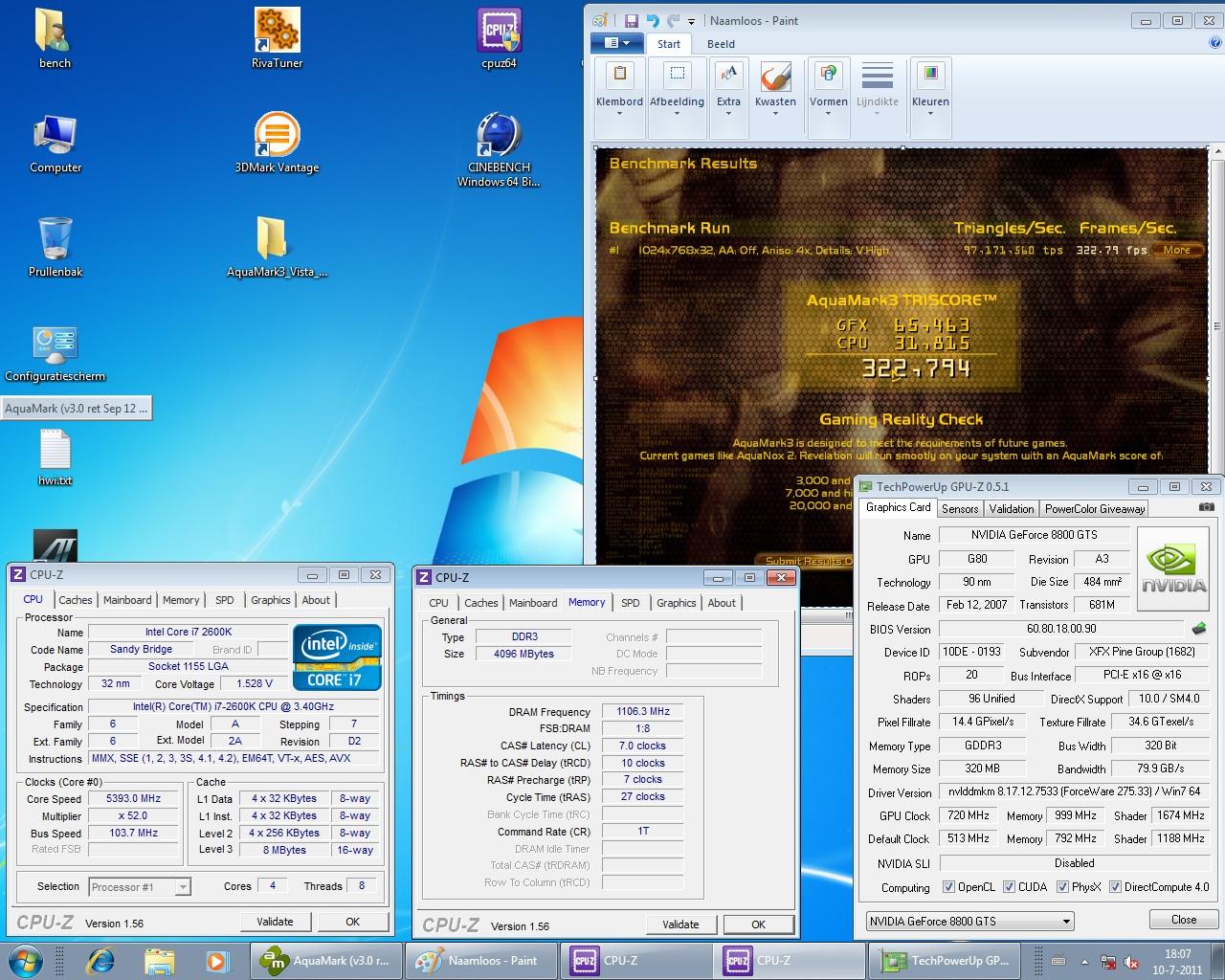The height and width of the screenshot is (980, 1225).
Task: Toggle the CUDA checkbox in GPU-Z
Action: point(1010,887)
